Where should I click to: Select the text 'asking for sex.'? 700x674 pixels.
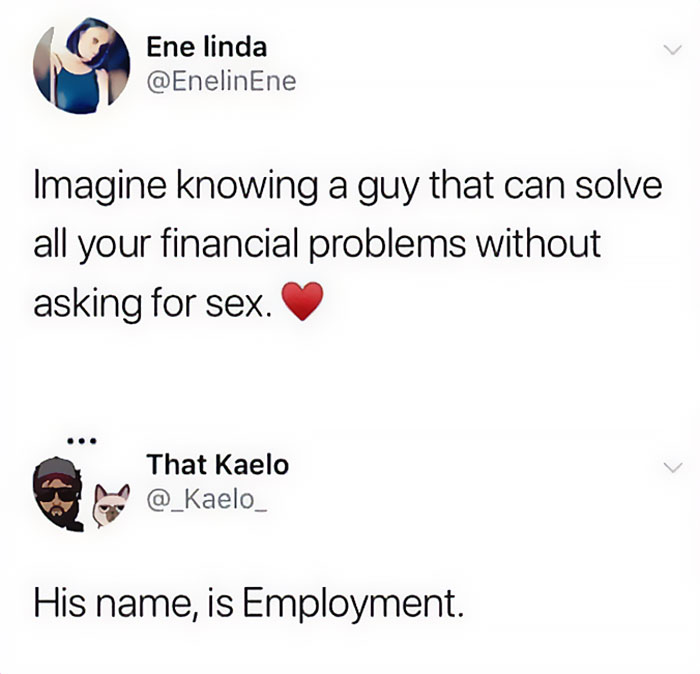(x=152, y=304)
